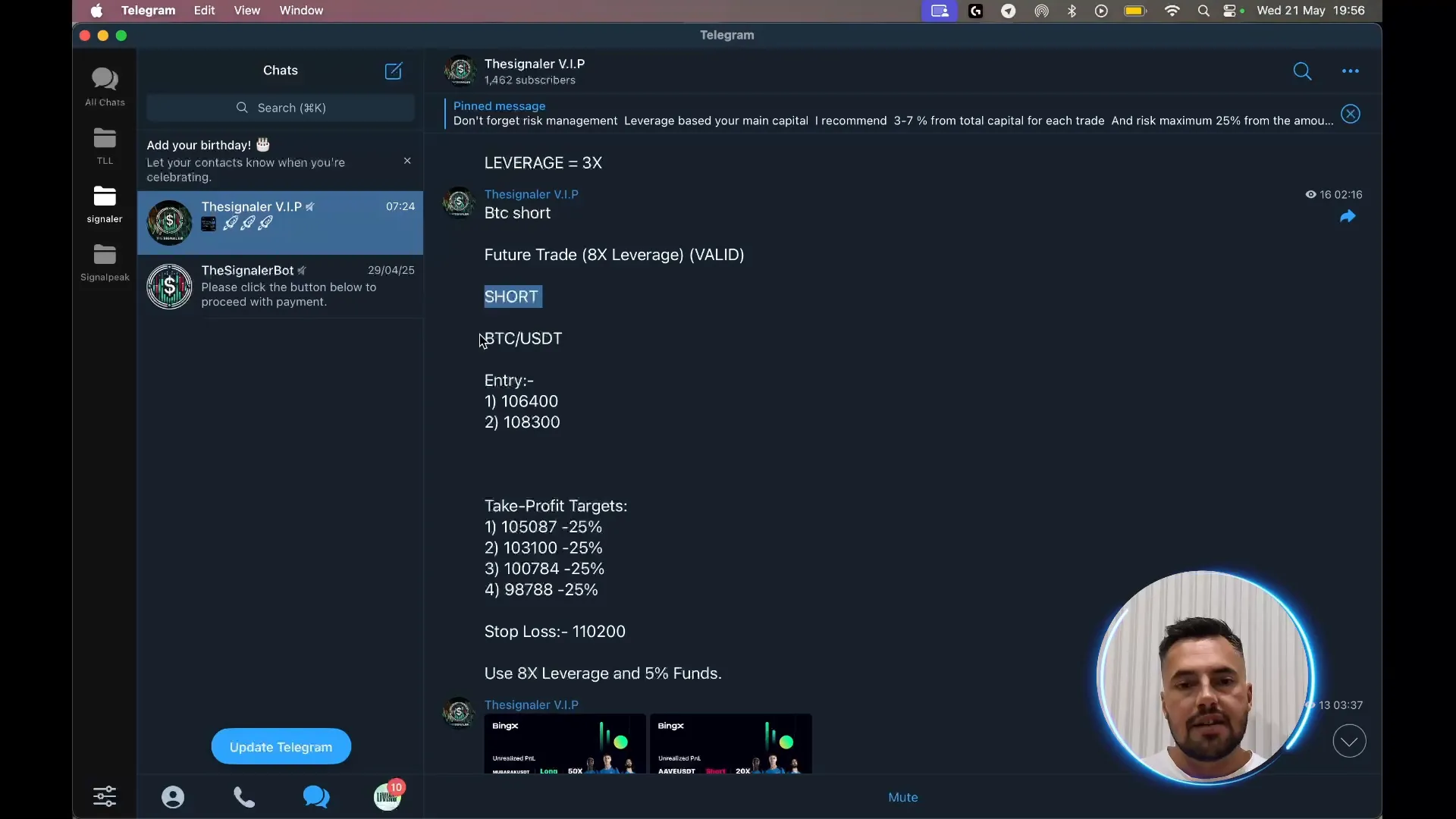This screenshot has width=1456, height=819.
Task: Open the Signalpeak chat folder
Action: click(x=105, y=262)
